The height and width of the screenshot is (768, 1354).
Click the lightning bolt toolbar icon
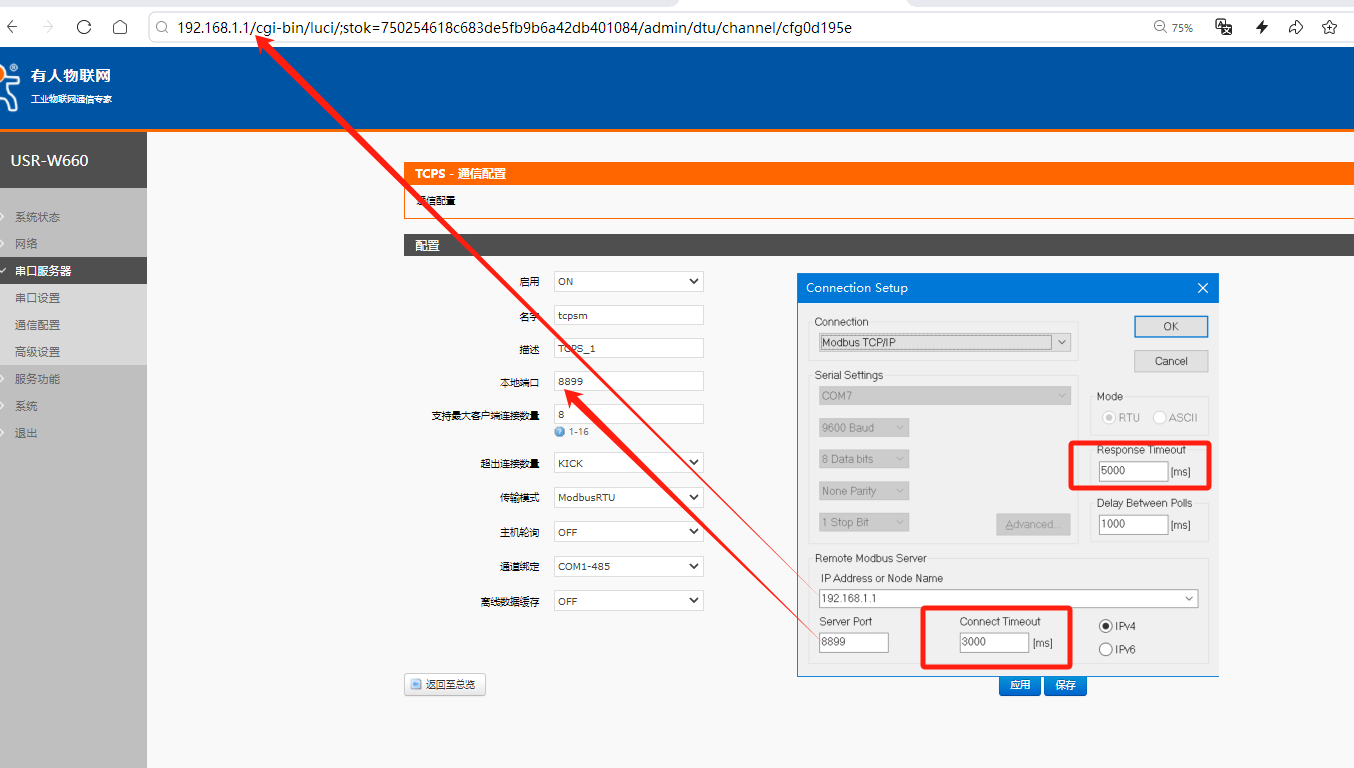(x=1262, y=28)
